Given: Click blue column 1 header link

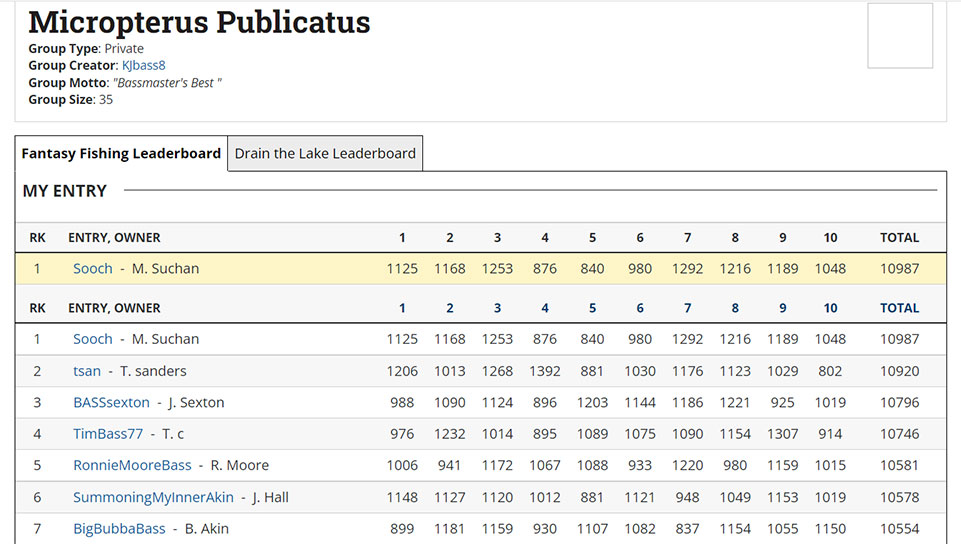Looking at the screenshot, I should (402, 308).
